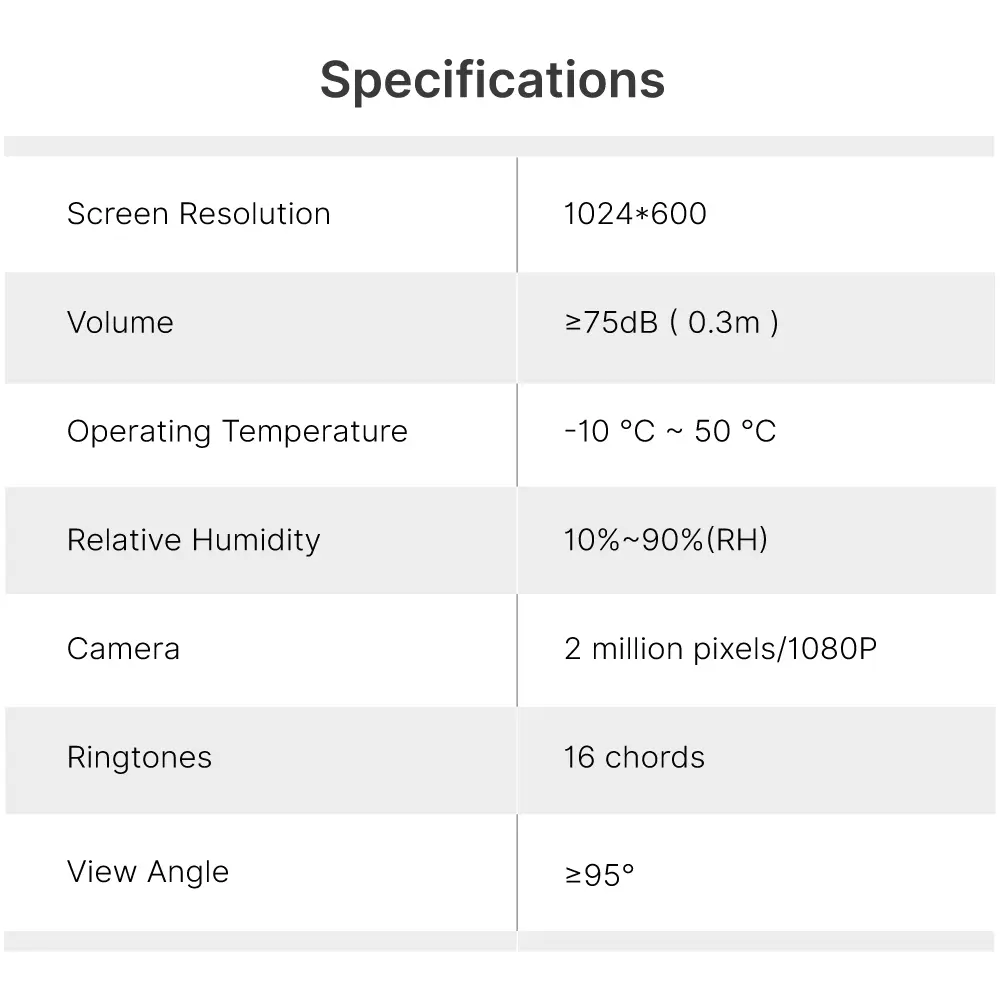Select the Ringtones label
The width and height of the screenshot is (1000, 1000).
139,758
